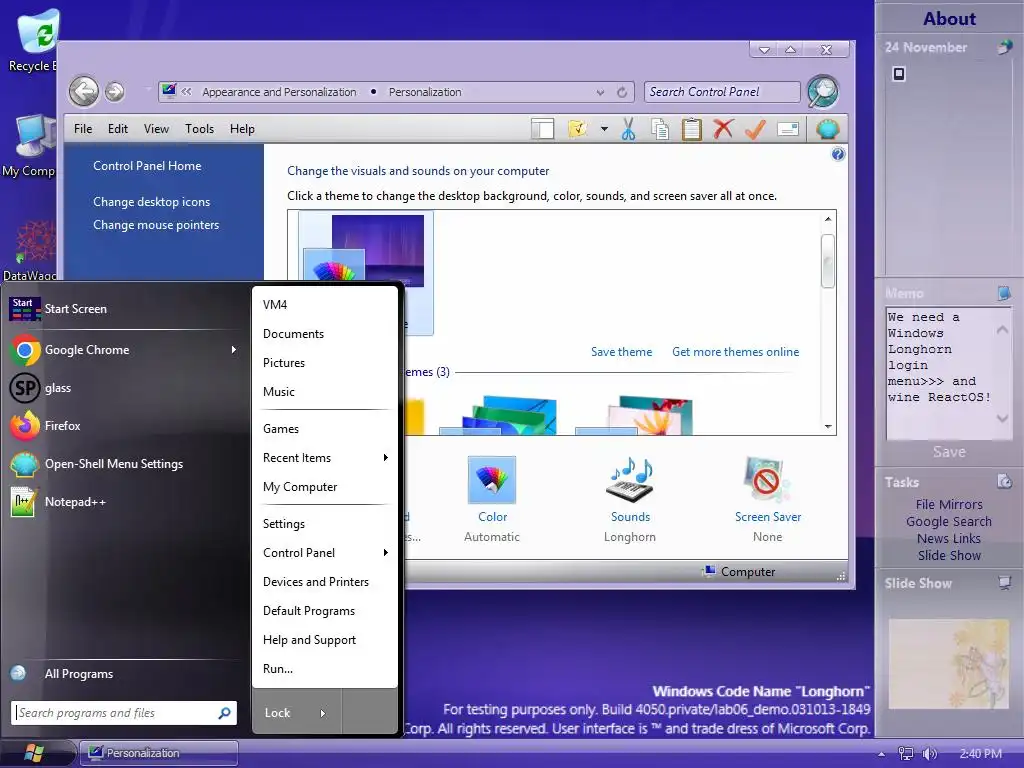Viewport: 1024px width, 768px height.
Task: Click the volume speaker tray icon
Action: coord(929,754)
